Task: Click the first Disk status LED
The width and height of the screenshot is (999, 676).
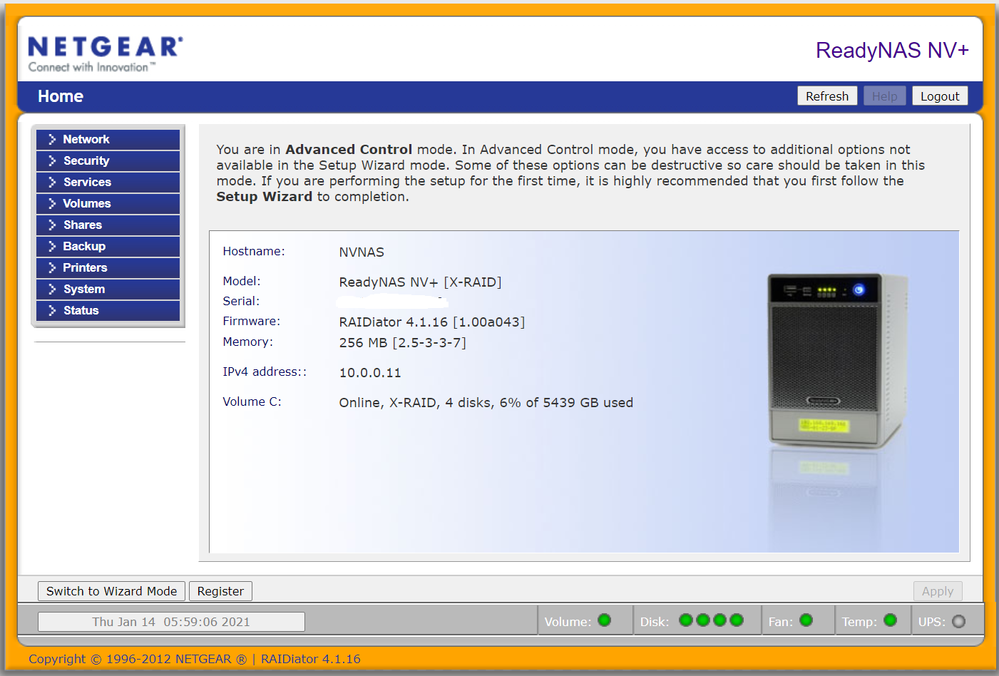Action: [x=686, y=621]
